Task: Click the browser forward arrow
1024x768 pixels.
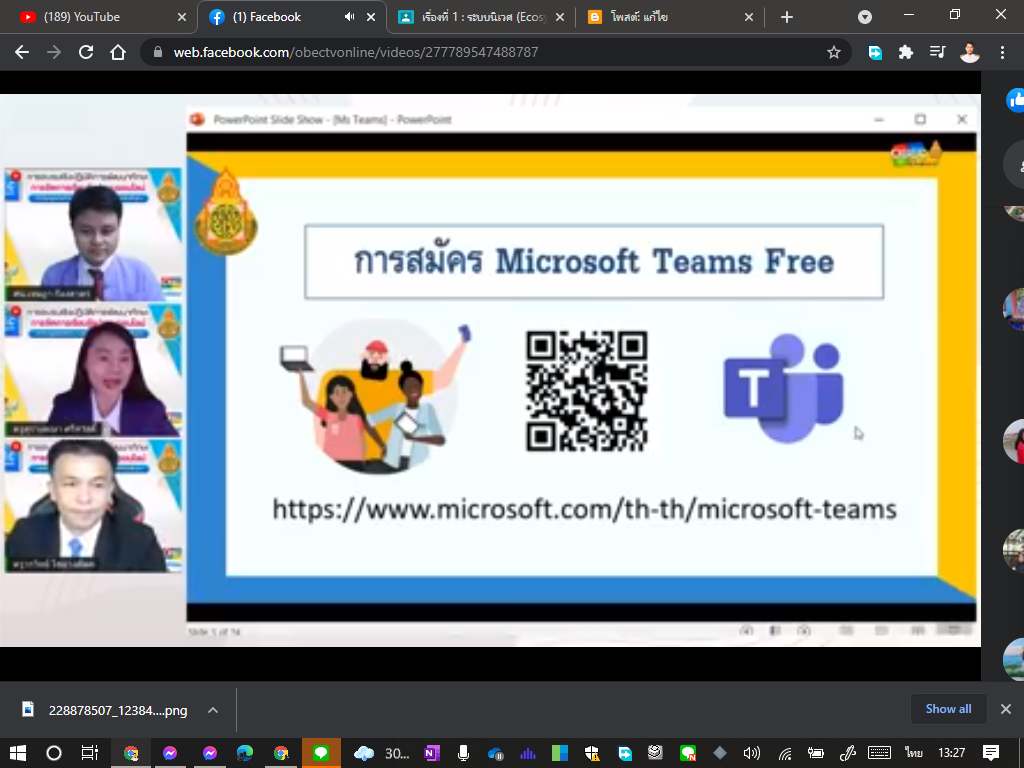Action: pos(54,52)
